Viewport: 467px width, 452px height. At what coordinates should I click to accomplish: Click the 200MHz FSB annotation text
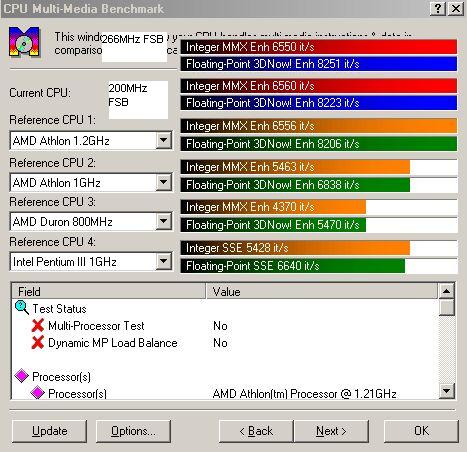pyautogui.click(x=128, y=95)
